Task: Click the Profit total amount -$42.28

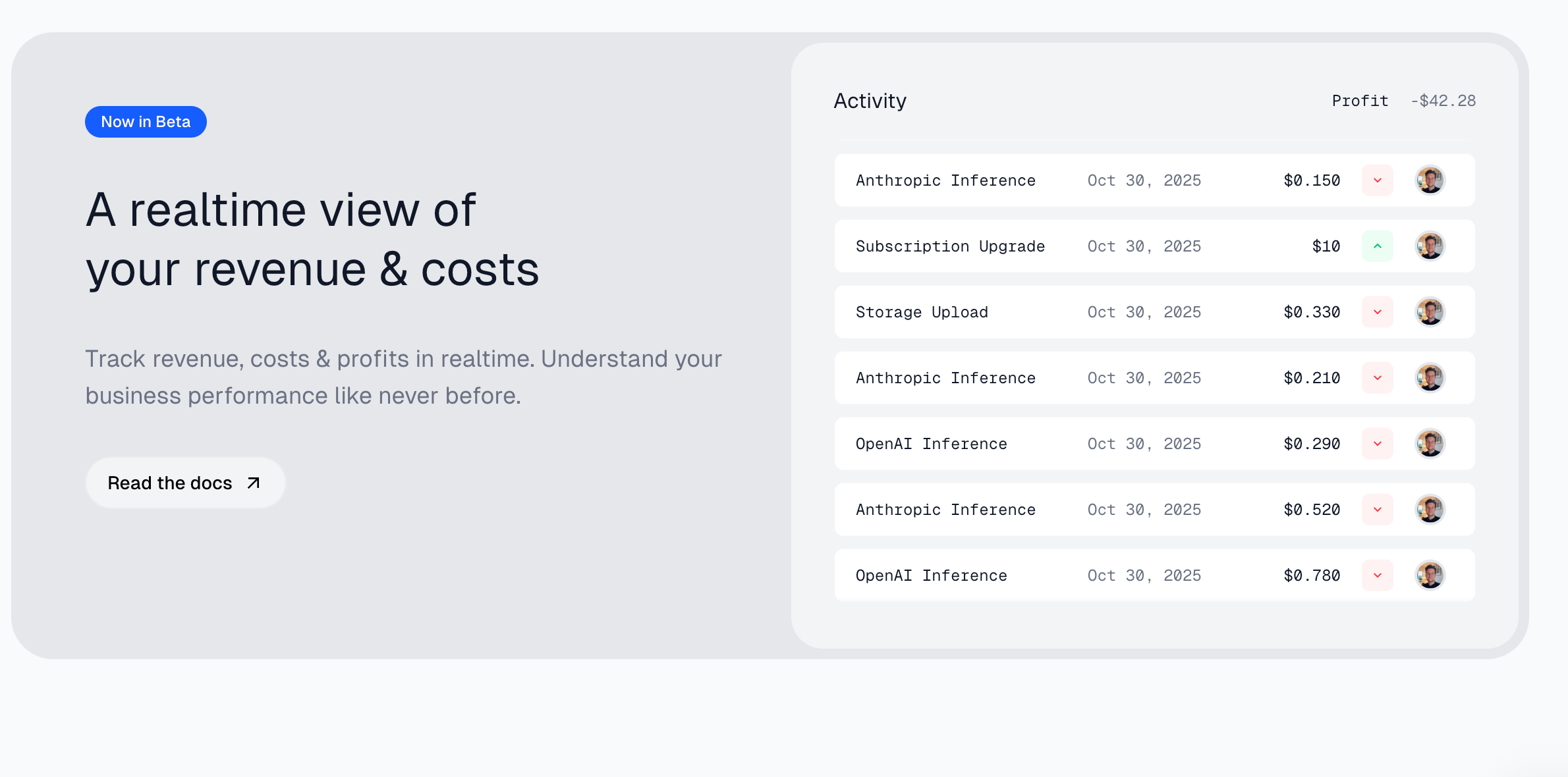Action: point(1443,101)
